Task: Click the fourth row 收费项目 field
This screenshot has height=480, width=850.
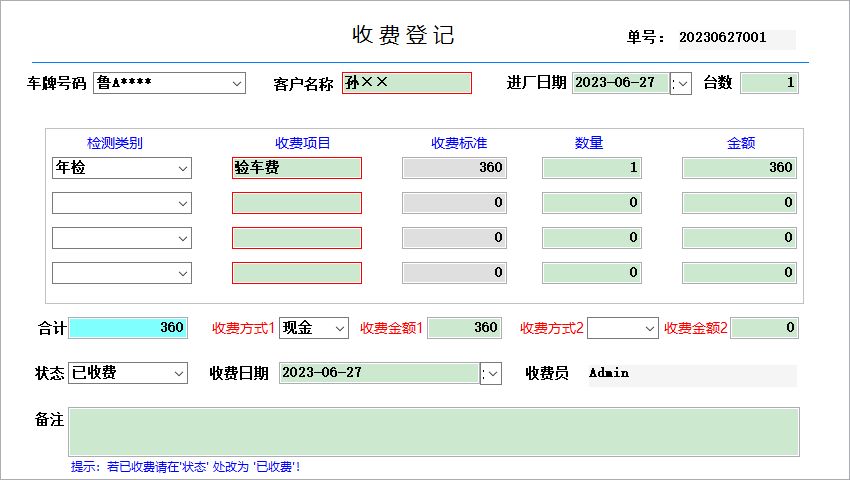Action: (x=297, y=273)
